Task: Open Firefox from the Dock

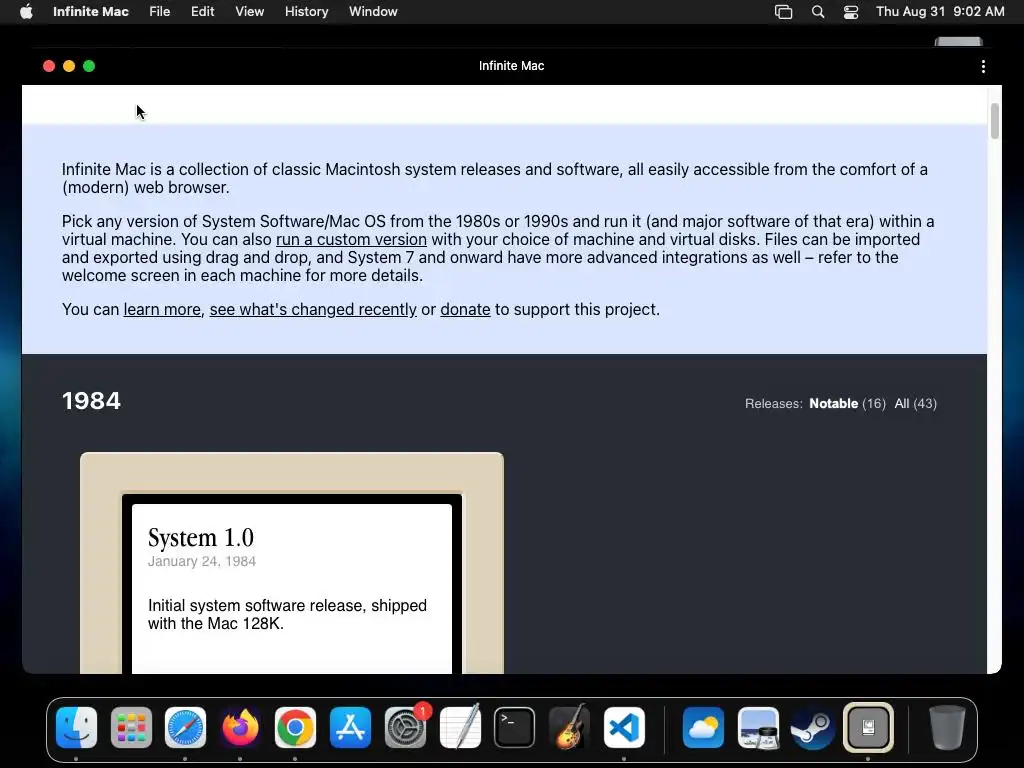Action: [x=240, y=727]
